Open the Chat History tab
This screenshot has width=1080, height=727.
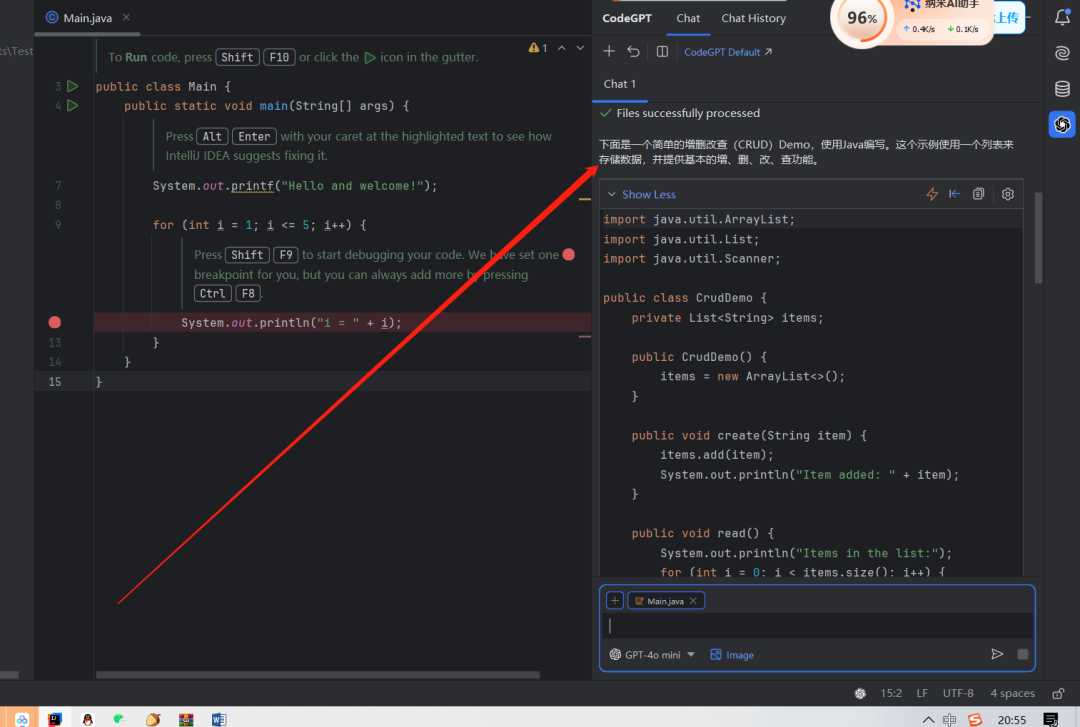[x=753, y=18]
